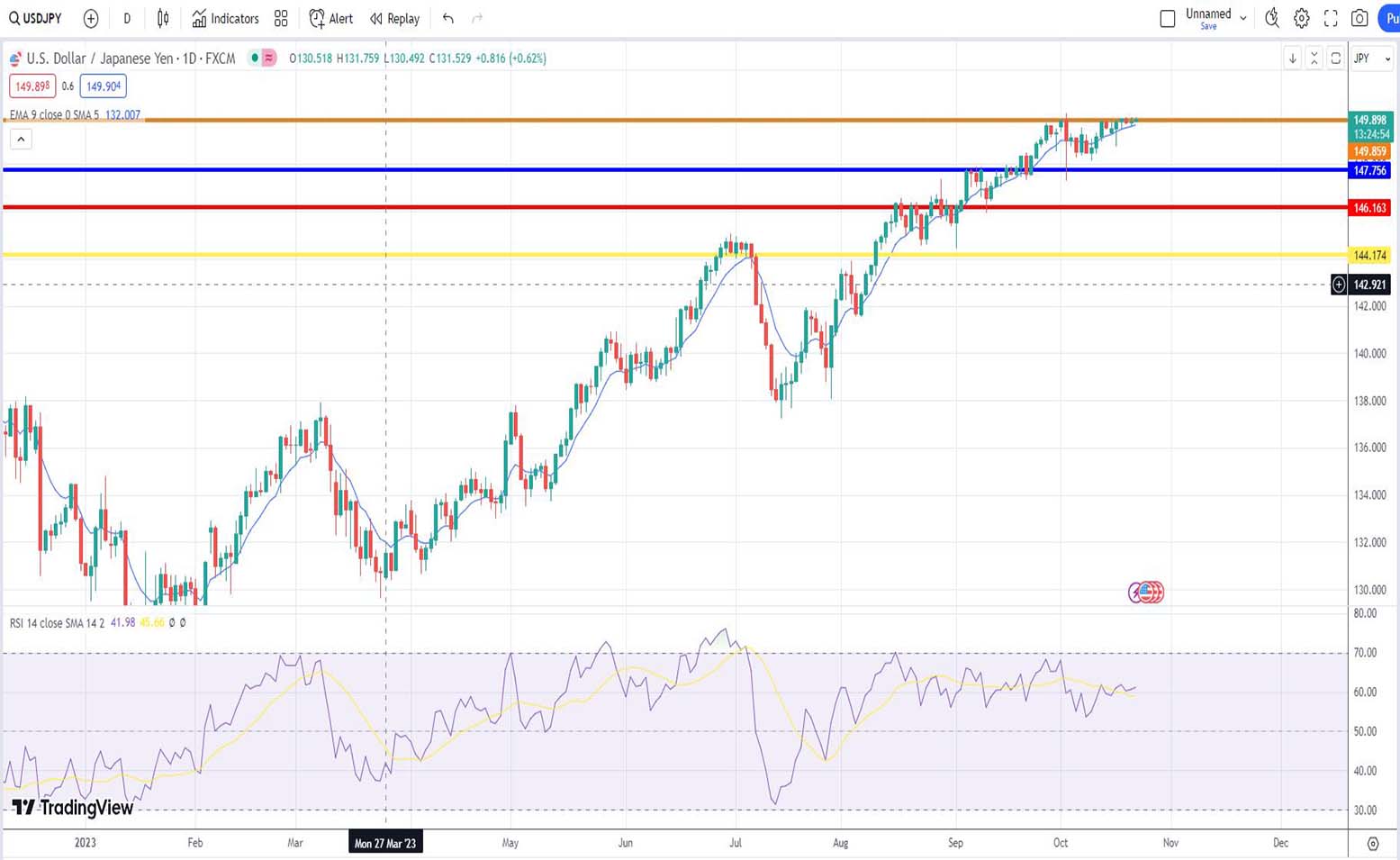Open the Indicators menu
Image resolution: width=1400 pixels, height=860 pixels.
coord(225,18)
